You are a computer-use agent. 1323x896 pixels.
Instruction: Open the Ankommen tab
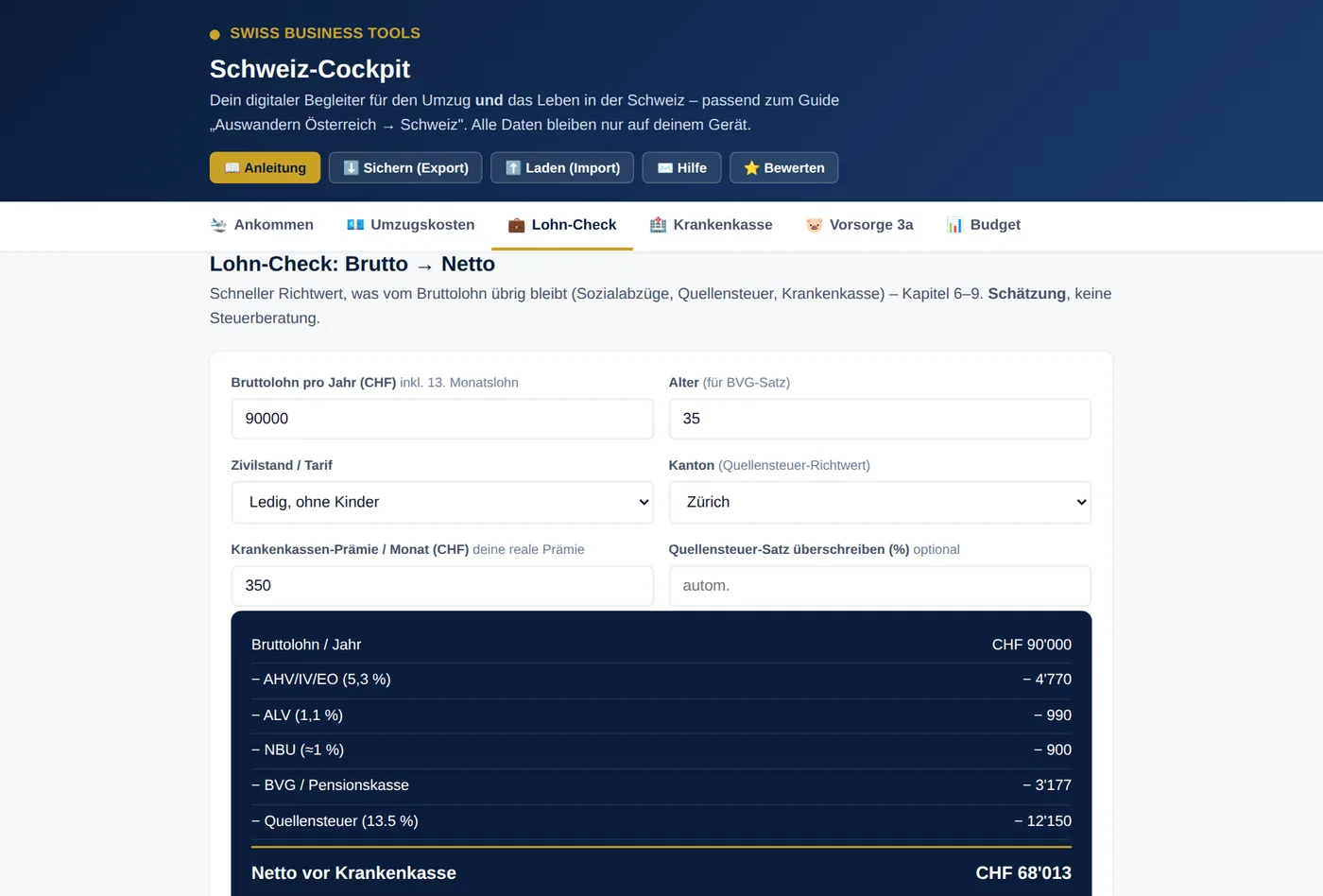pos(262,225)
